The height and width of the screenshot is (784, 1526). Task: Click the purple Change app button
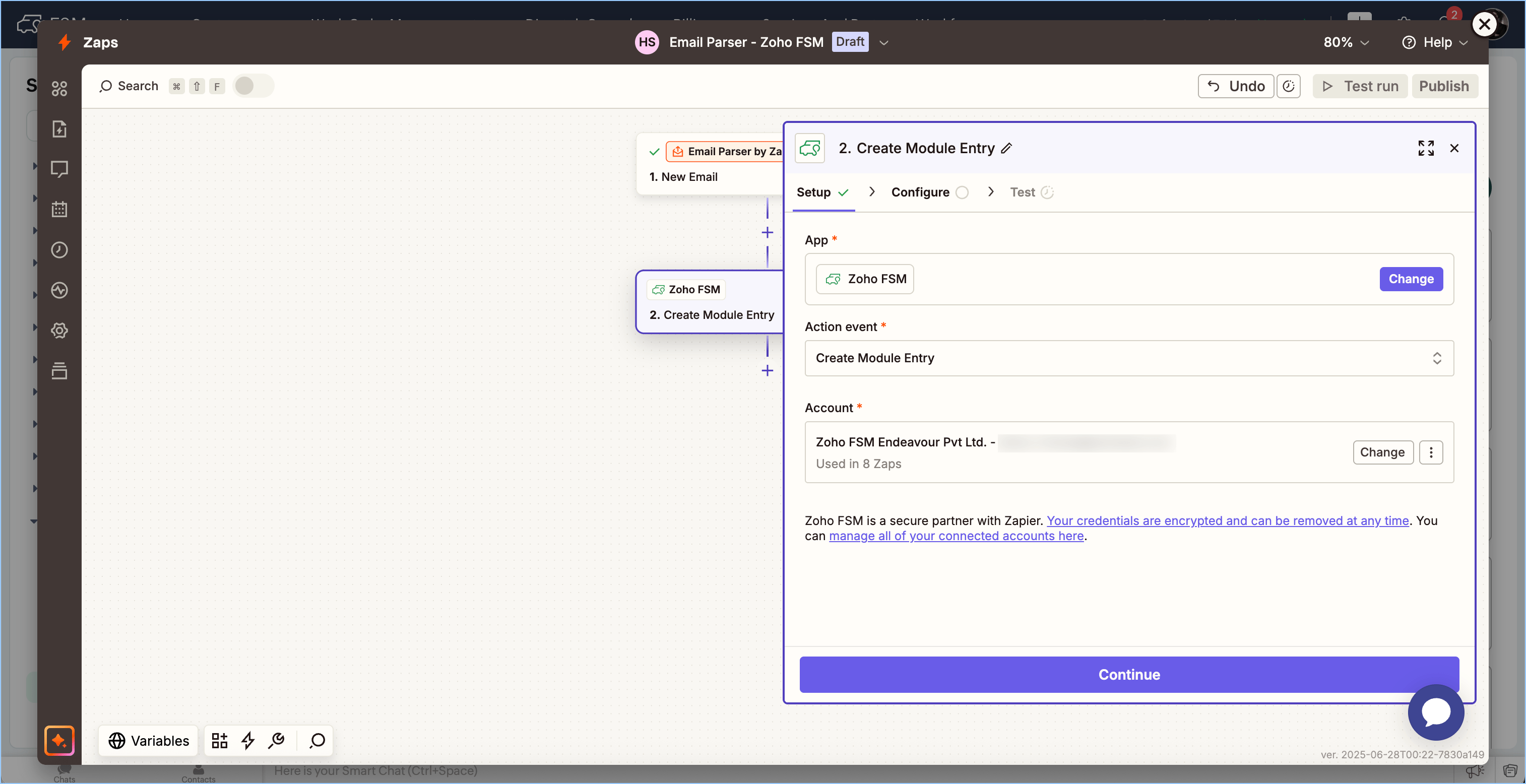[1411, 279]
